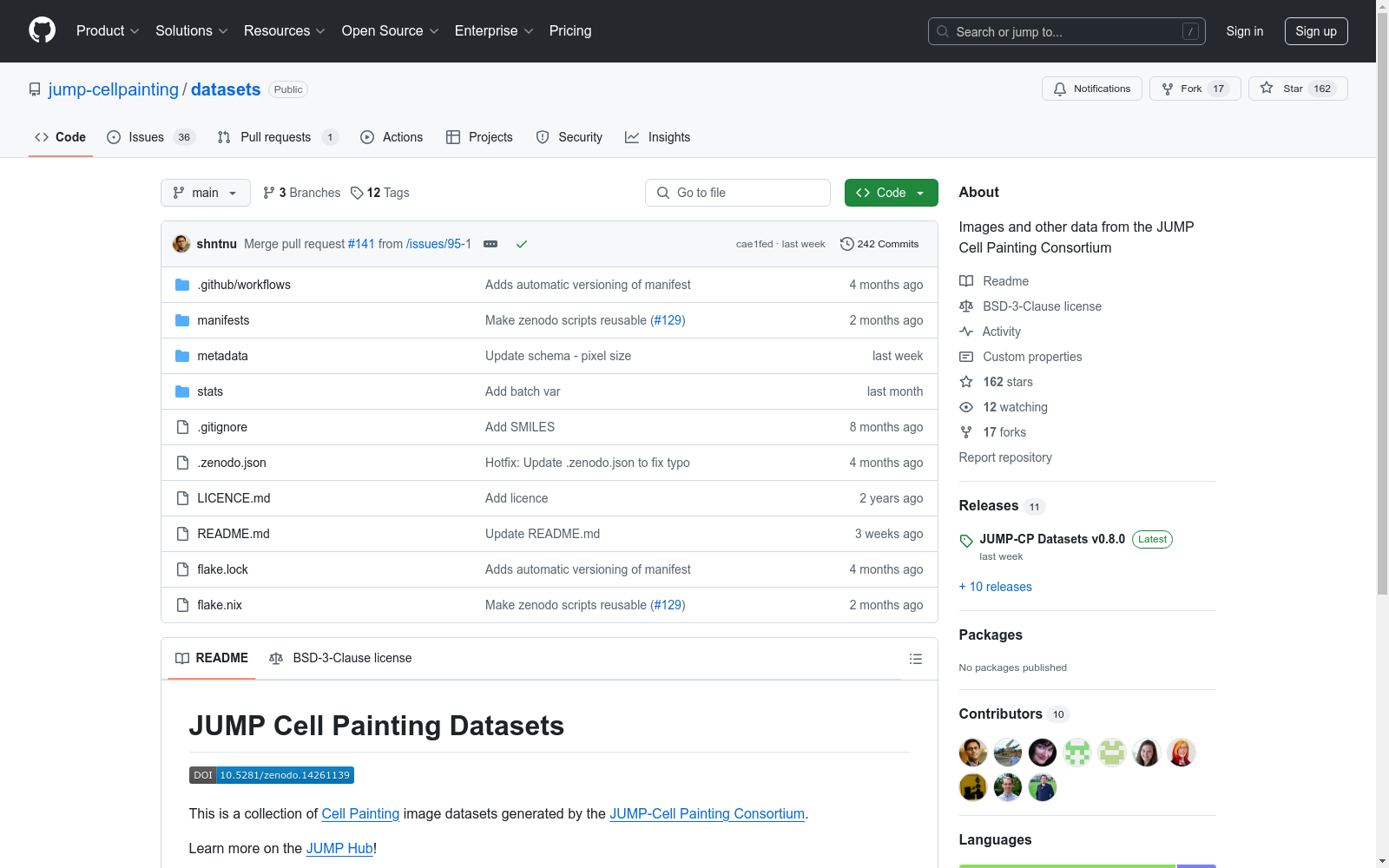
Task: Open the main branch dropdown
Action: click(x=205, y=193)
